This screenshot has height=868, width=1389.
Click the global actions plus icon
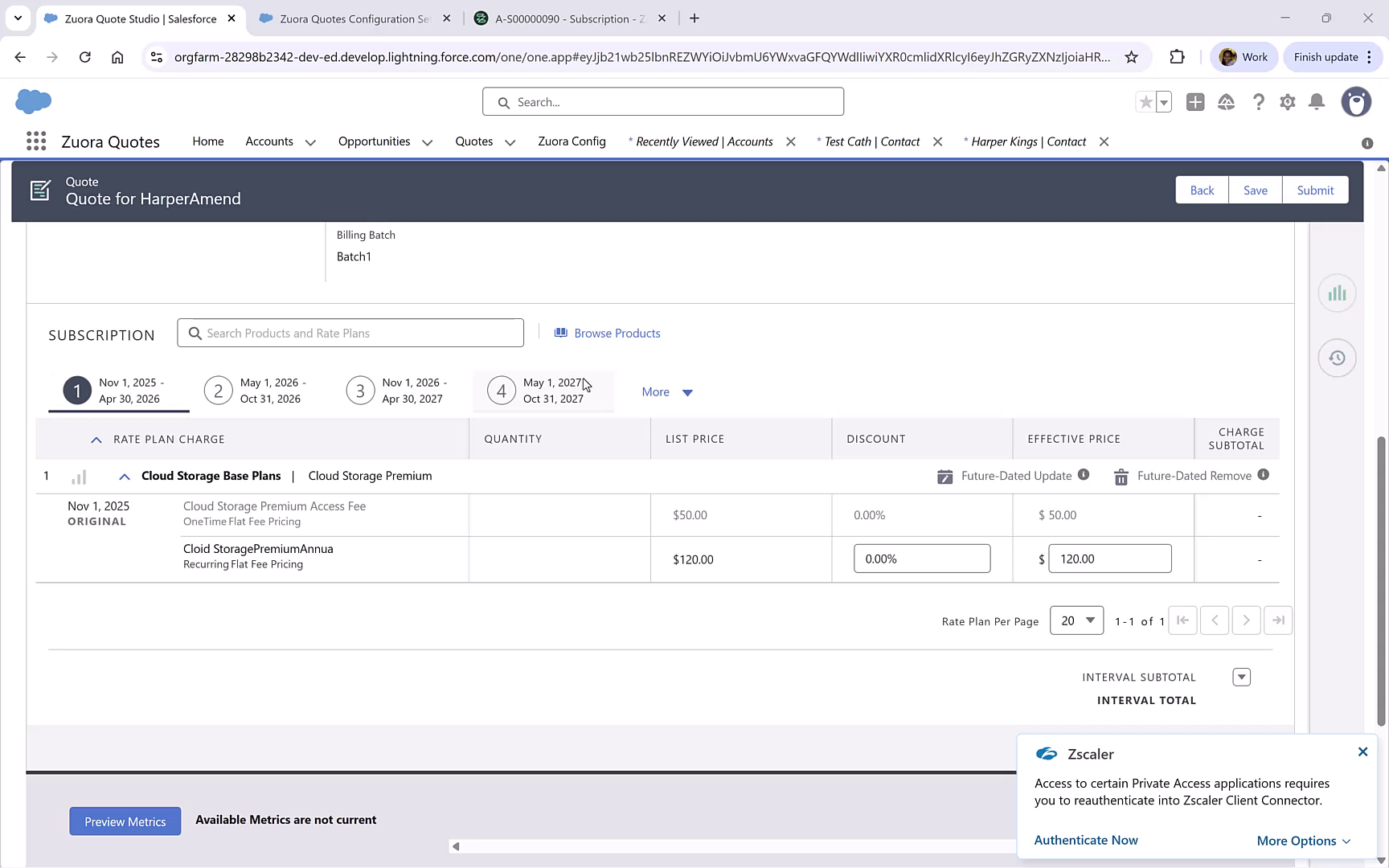1194,102
